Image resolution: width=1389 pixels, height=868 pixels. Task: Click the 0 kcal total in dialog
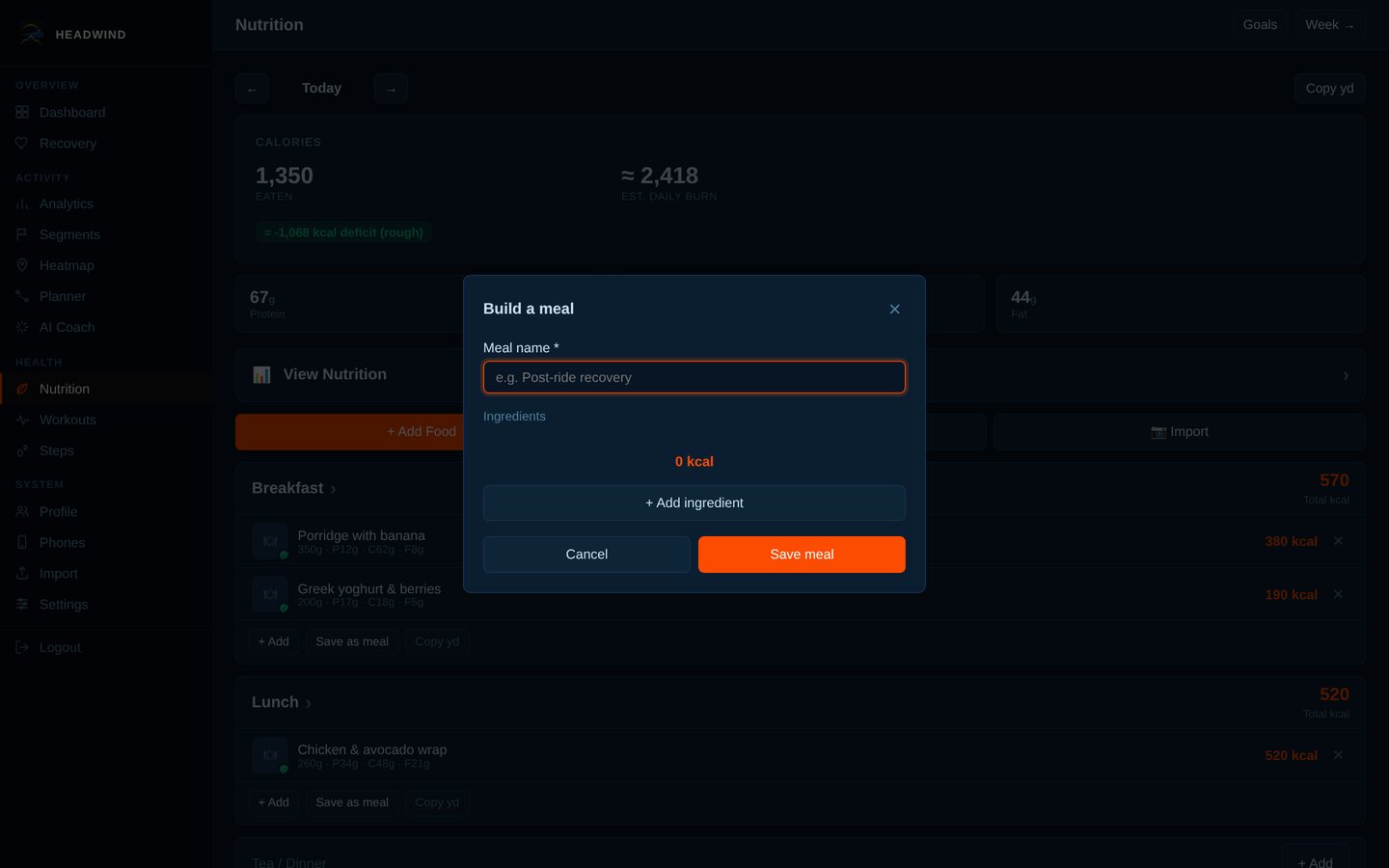(x=694, y=462)
